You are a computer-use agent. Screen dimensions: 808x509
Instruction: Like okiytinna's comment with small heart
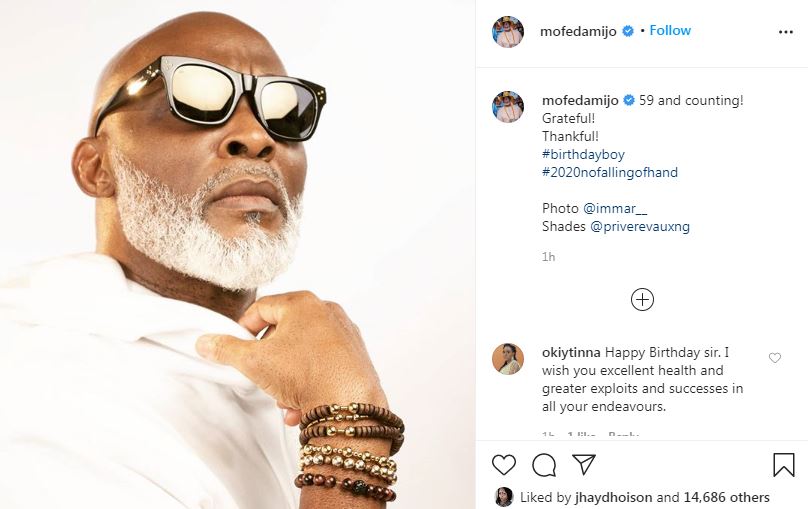tap(775, 358)
